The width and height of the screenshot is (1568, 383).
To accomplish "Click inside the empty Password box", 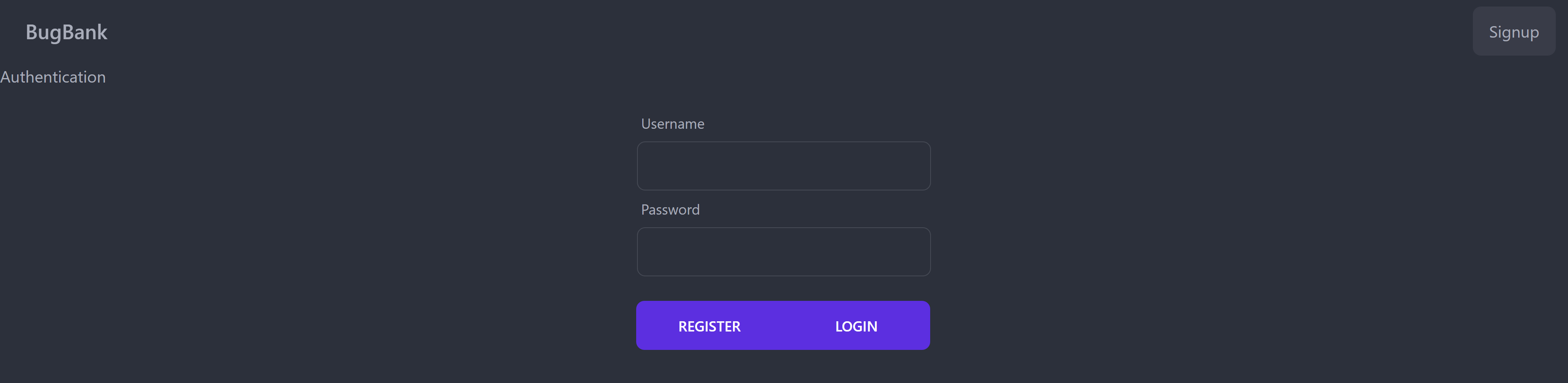I will pyautogui.click(x=784, y=251).
